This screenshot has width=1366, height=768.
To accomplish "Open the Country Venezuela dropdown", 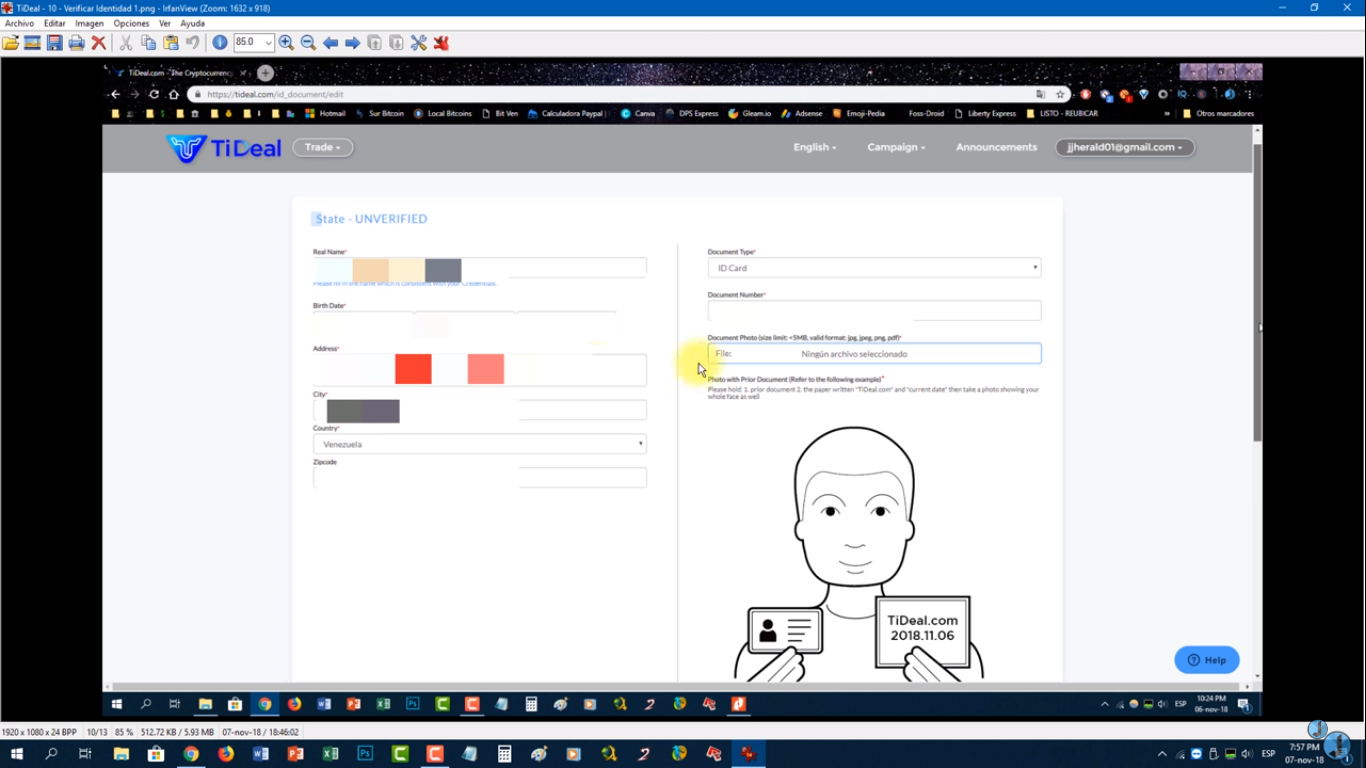I will (480, 444).
